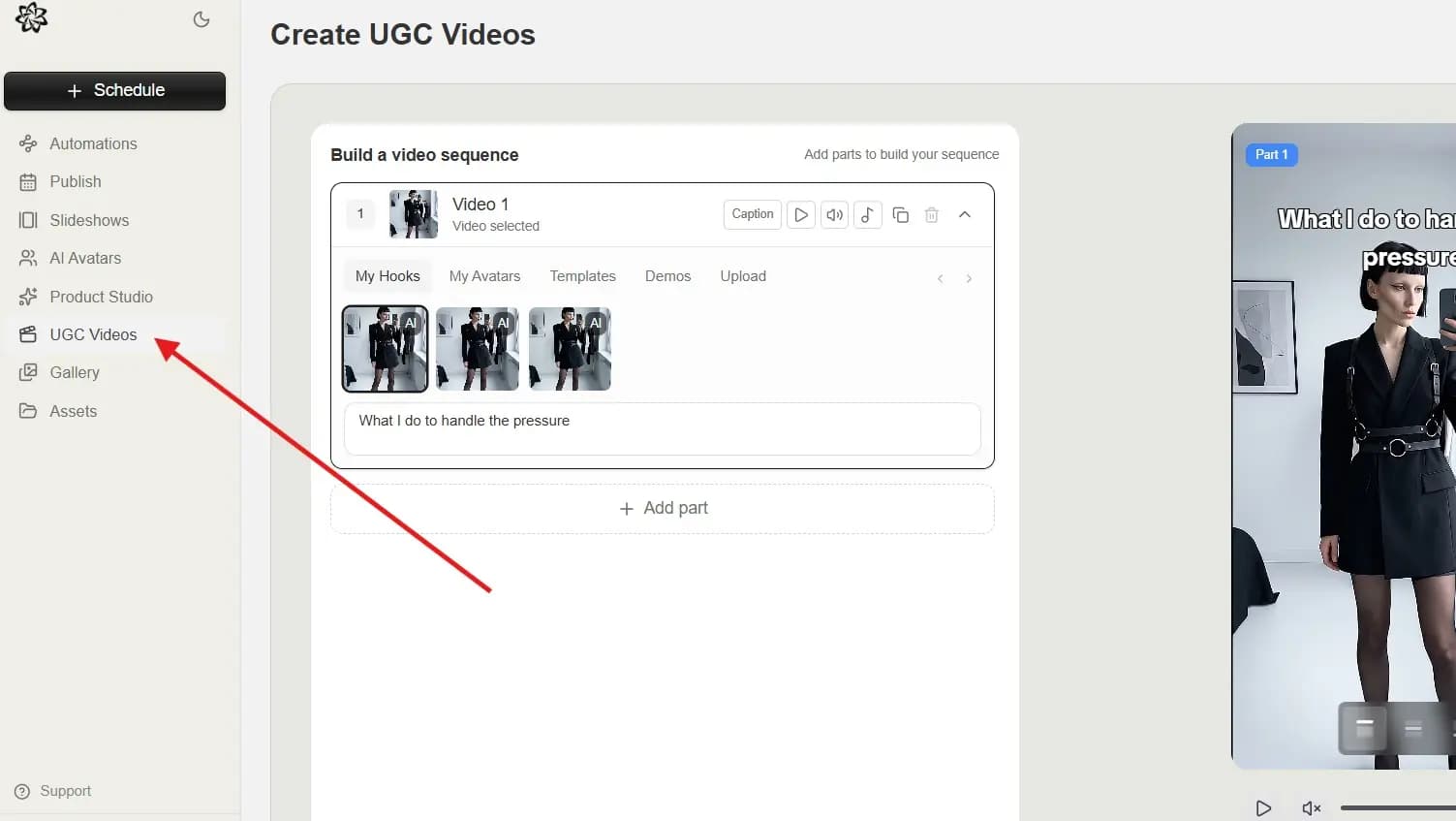Click the speaker voice icon for Video 1
1456x821 pixels.
(x=834, y=215)
